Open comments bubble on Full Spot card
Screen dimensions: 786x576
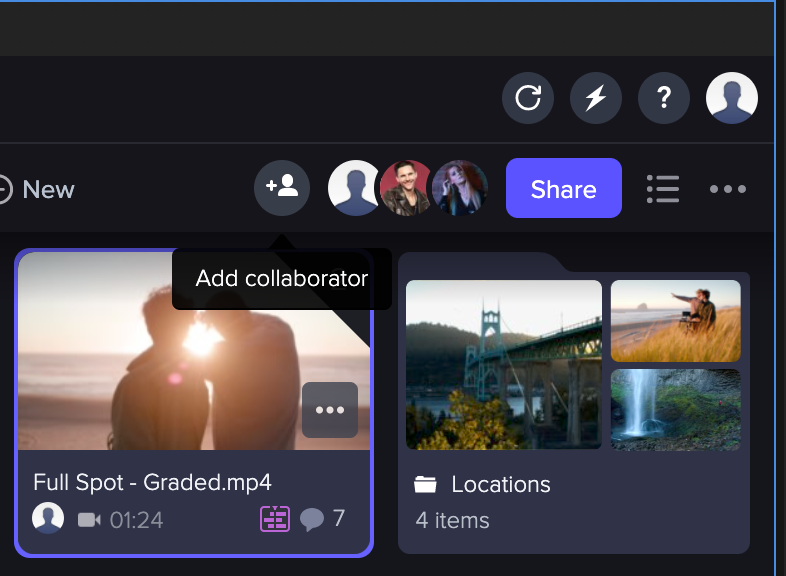(x=312, y=519)
